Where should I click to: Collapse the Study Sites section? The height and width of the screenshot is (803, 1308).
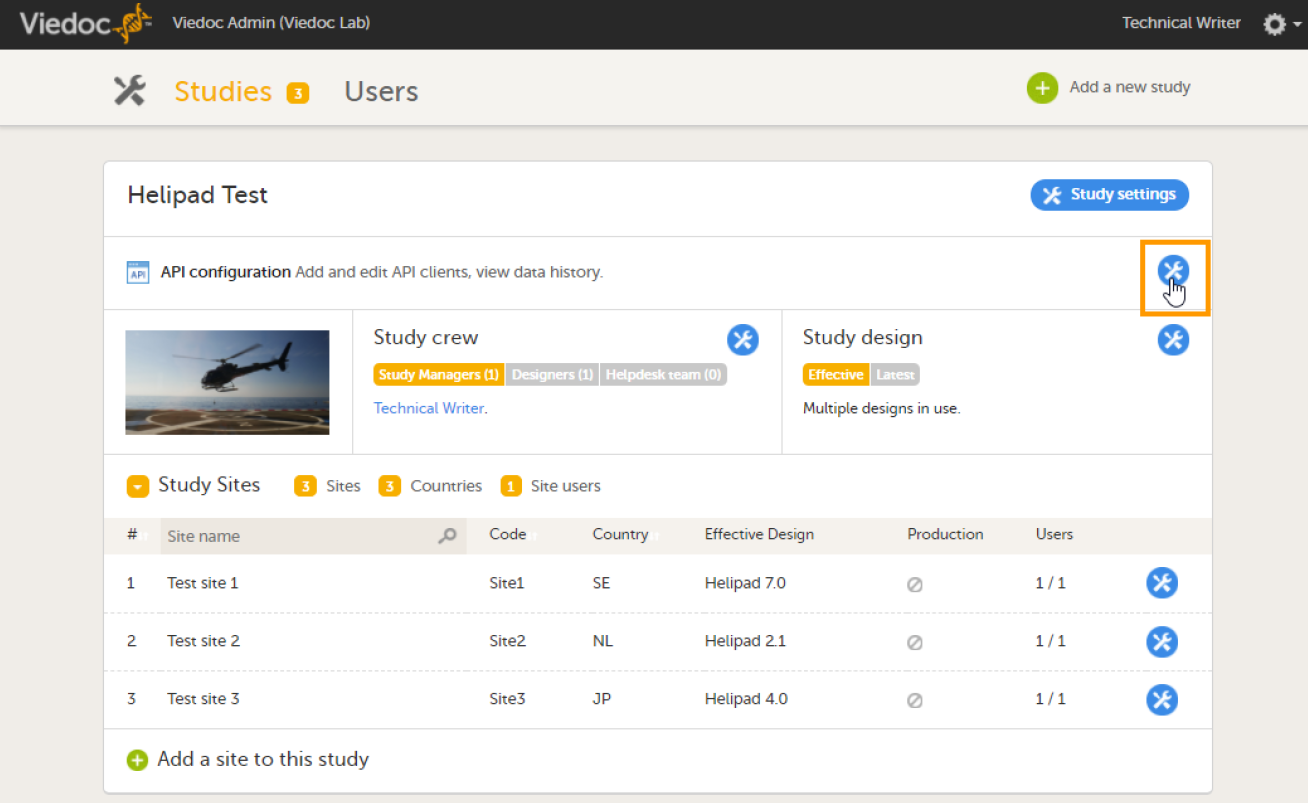(137, 485)
